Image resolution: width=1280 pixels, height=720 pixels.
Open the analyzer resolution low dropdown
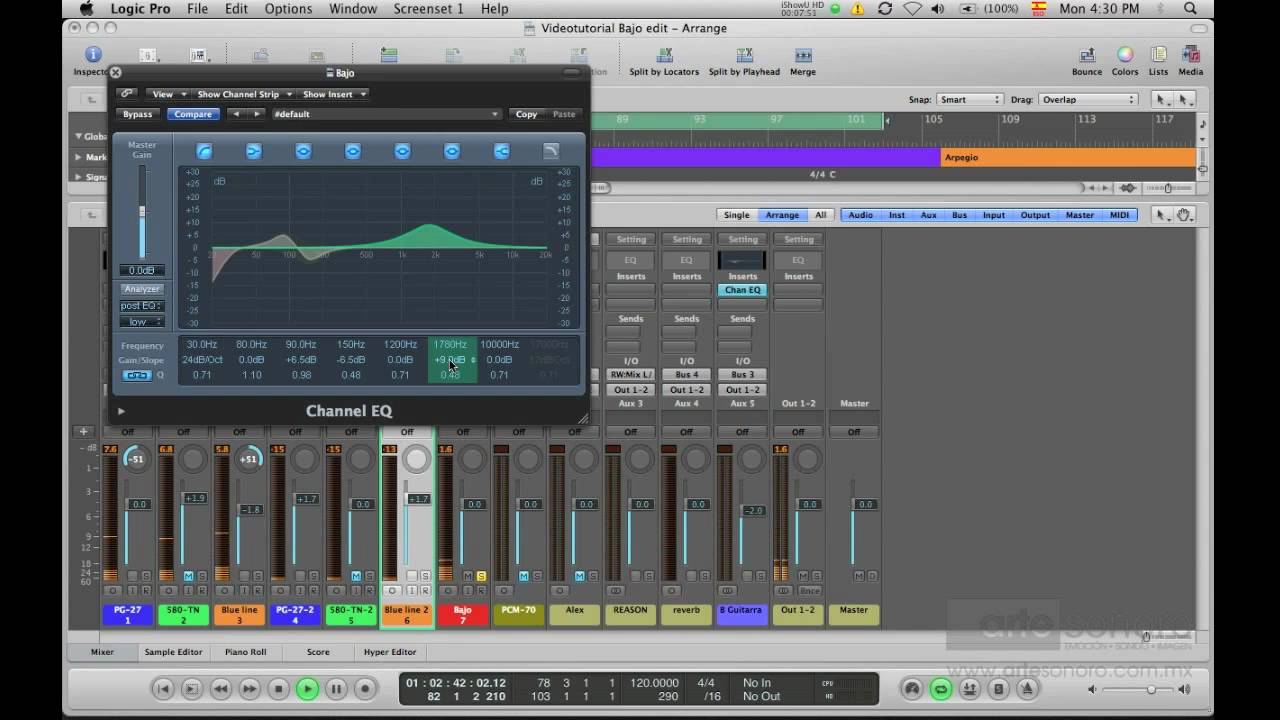[142, 322]
